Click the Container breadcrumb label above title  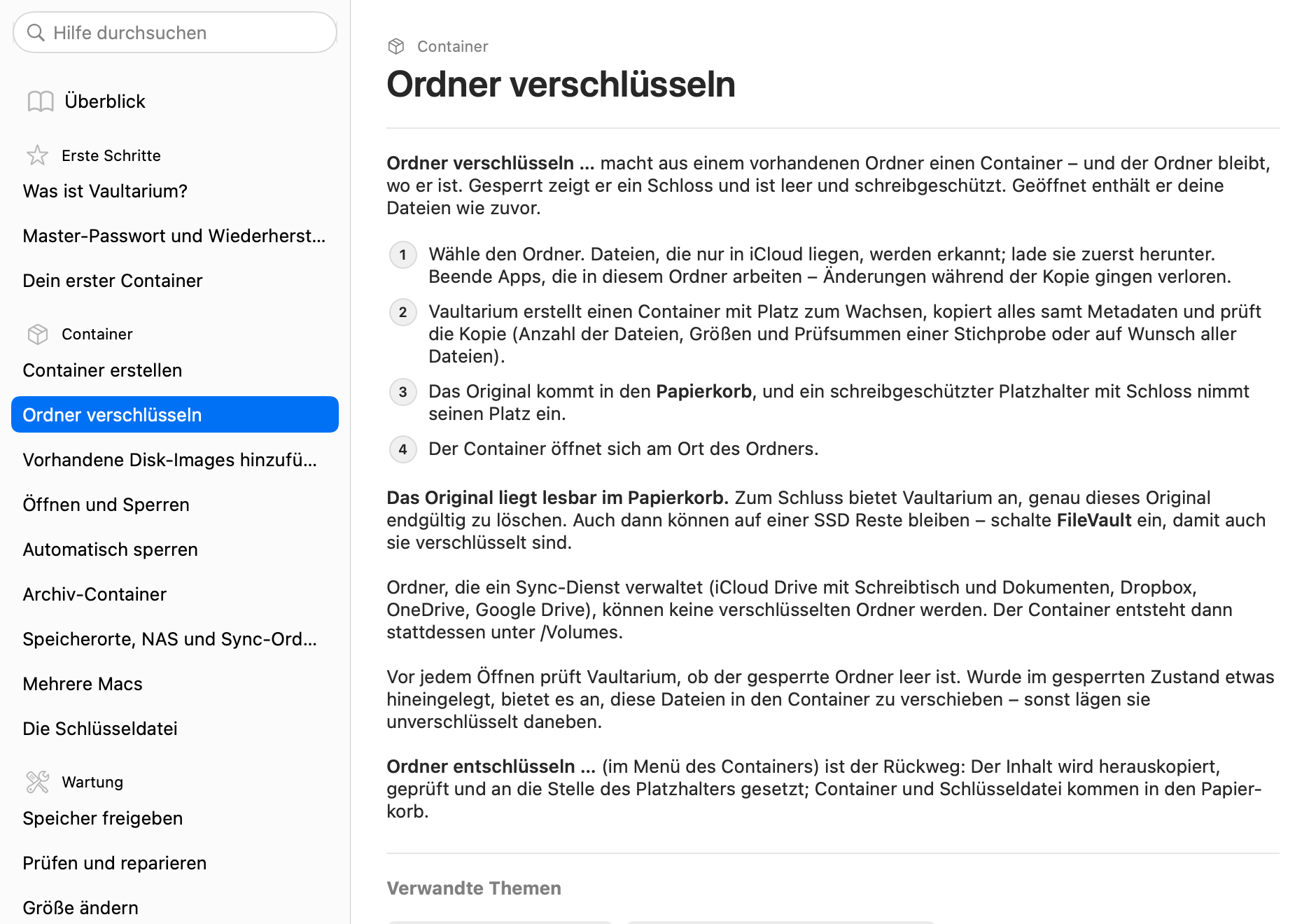pos(453,46)
